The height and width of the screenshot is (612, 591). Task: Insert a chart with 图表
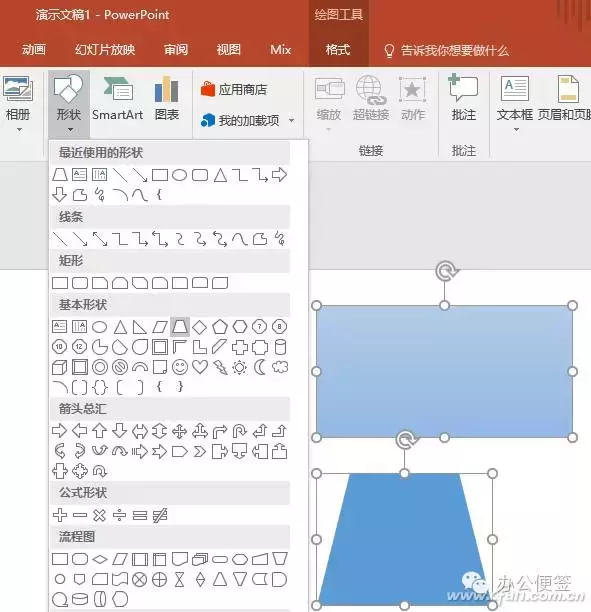pyautogui.click(x=167, y=98)
